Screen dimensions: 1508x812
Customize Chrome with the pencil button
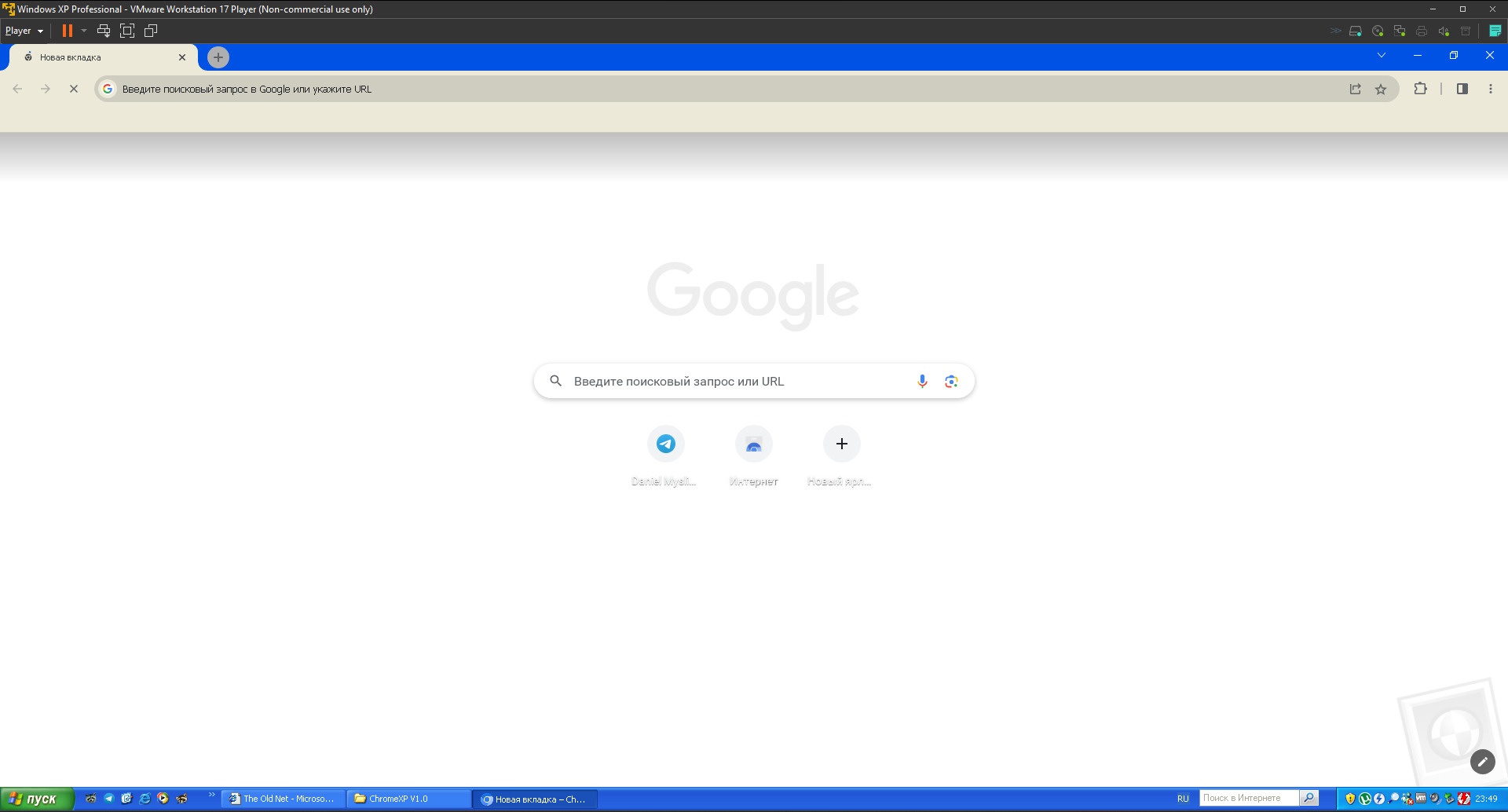pos(1482,762)
